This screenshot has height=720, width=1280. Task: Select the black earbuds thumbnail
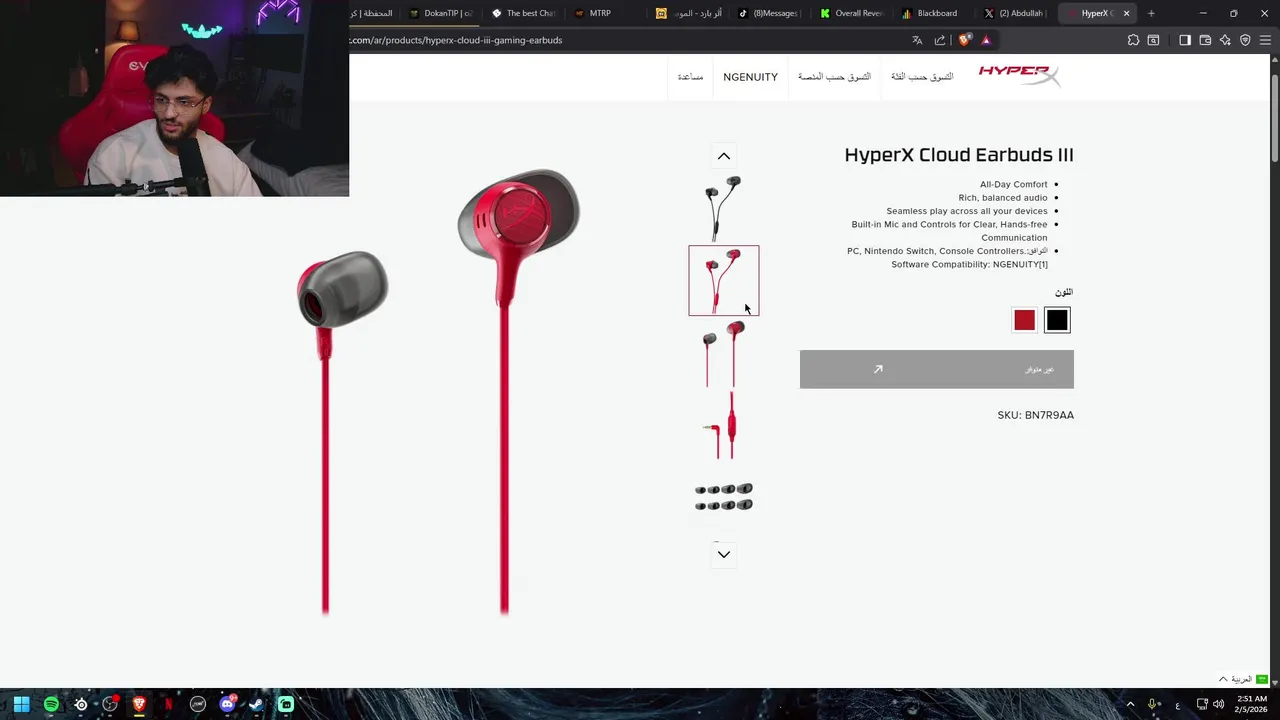(724, 208)
